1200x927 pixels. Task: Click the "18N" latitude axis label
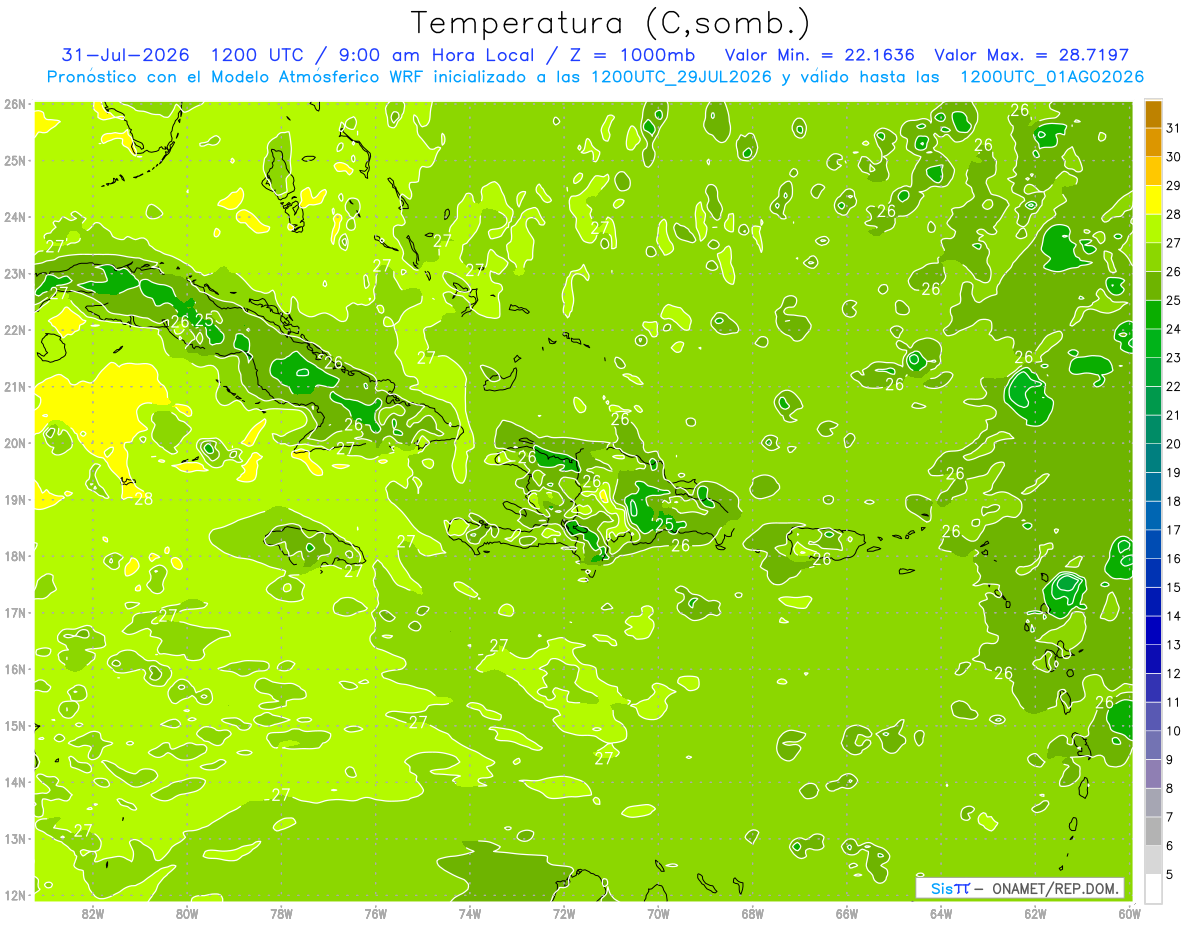(x=15, y=556)
